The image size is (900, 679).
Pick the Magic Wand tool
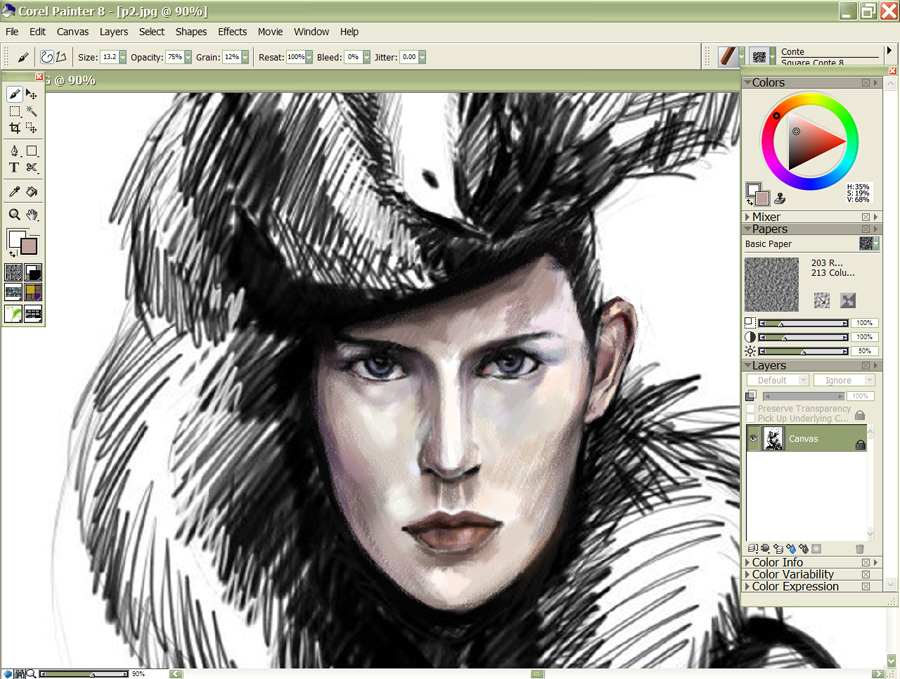tap(32, 111)
